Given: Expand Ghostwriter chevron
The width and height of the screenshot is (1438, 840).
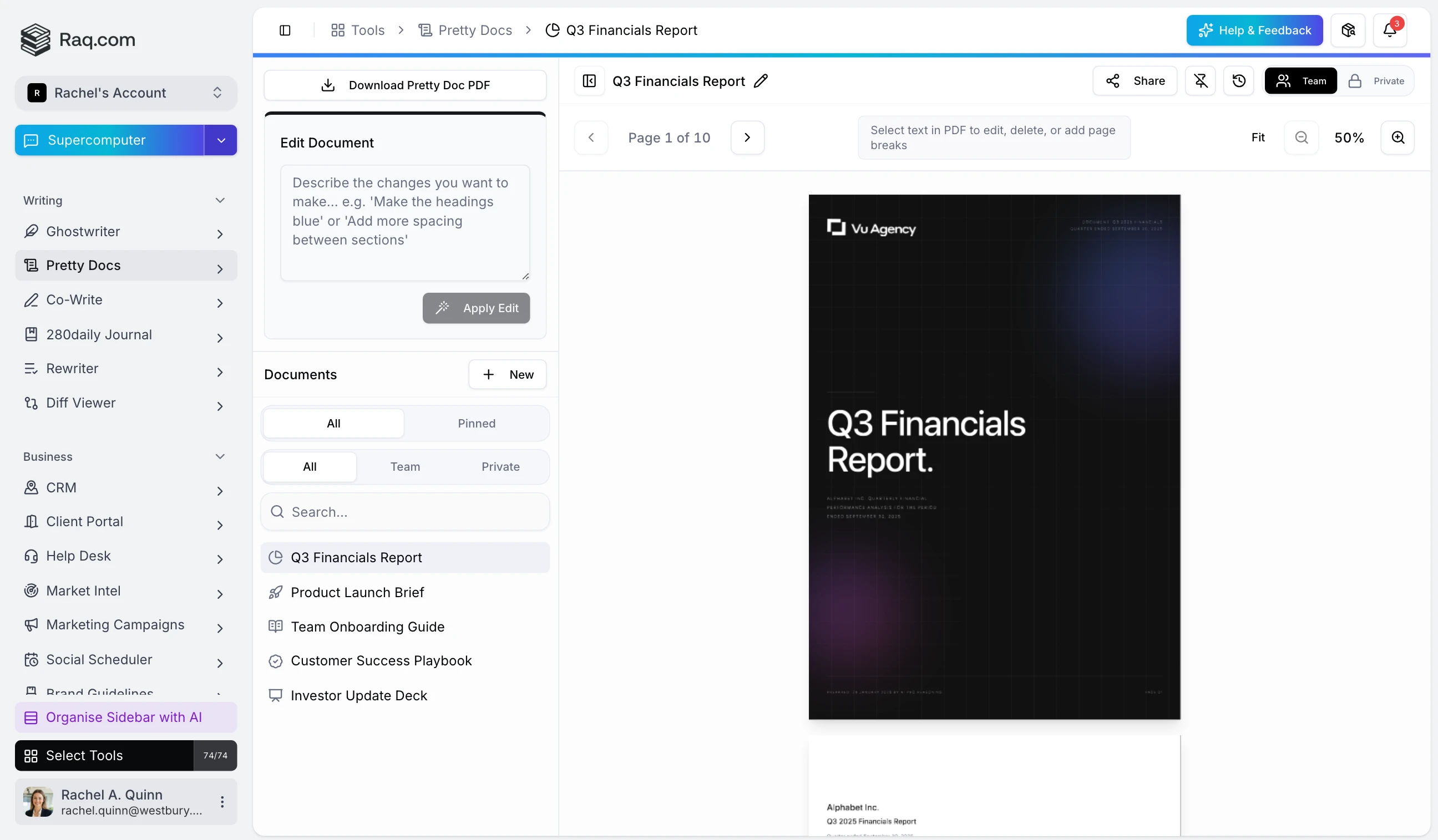Looking at the screenshot, I should (x=220, y=235).
